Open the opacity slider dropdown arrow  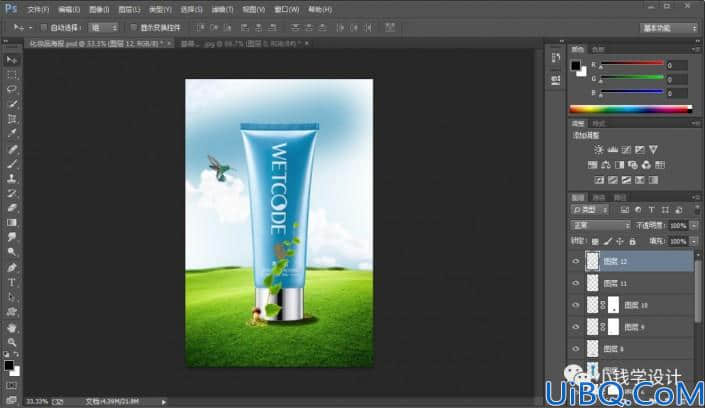coord(694,225)
